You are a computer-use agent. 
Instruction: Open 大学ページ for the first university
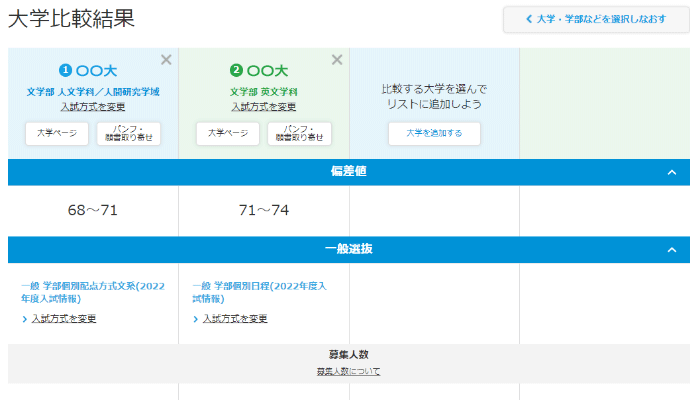pyautogui.click(x=57, y=133)
